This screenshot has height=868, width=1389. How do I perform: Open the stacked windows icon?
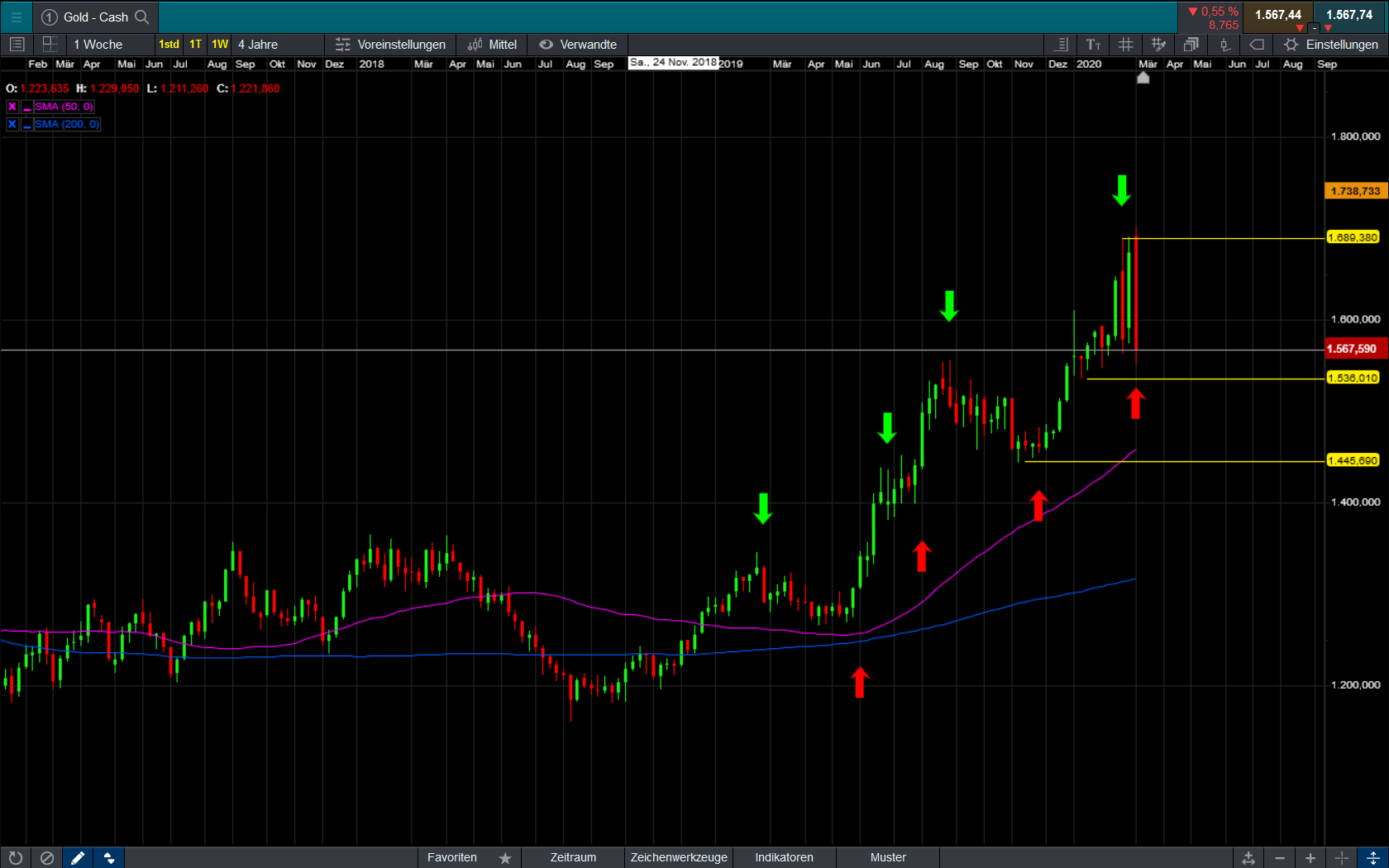point(1191,45)
